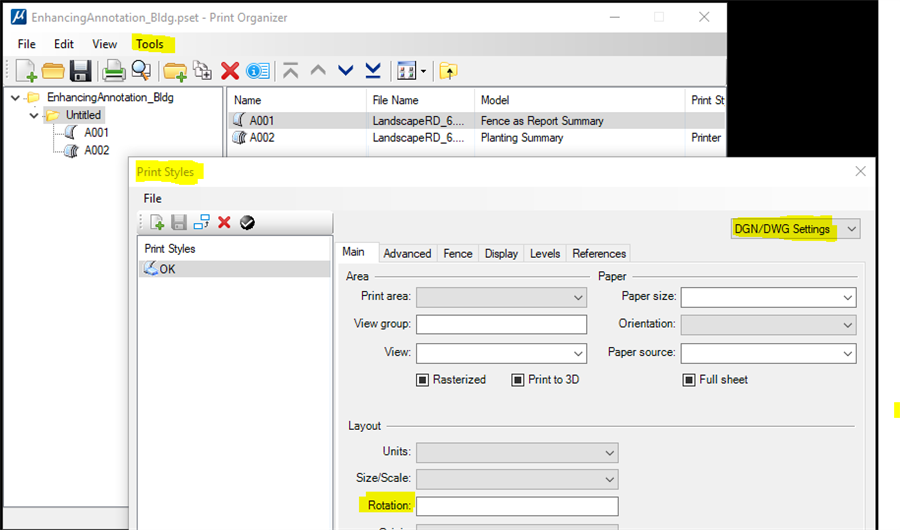Image resolution: width=900 pixels, height=530 pixels.
Task: Select the A002 row in table
Action: [x=476, y=138]
